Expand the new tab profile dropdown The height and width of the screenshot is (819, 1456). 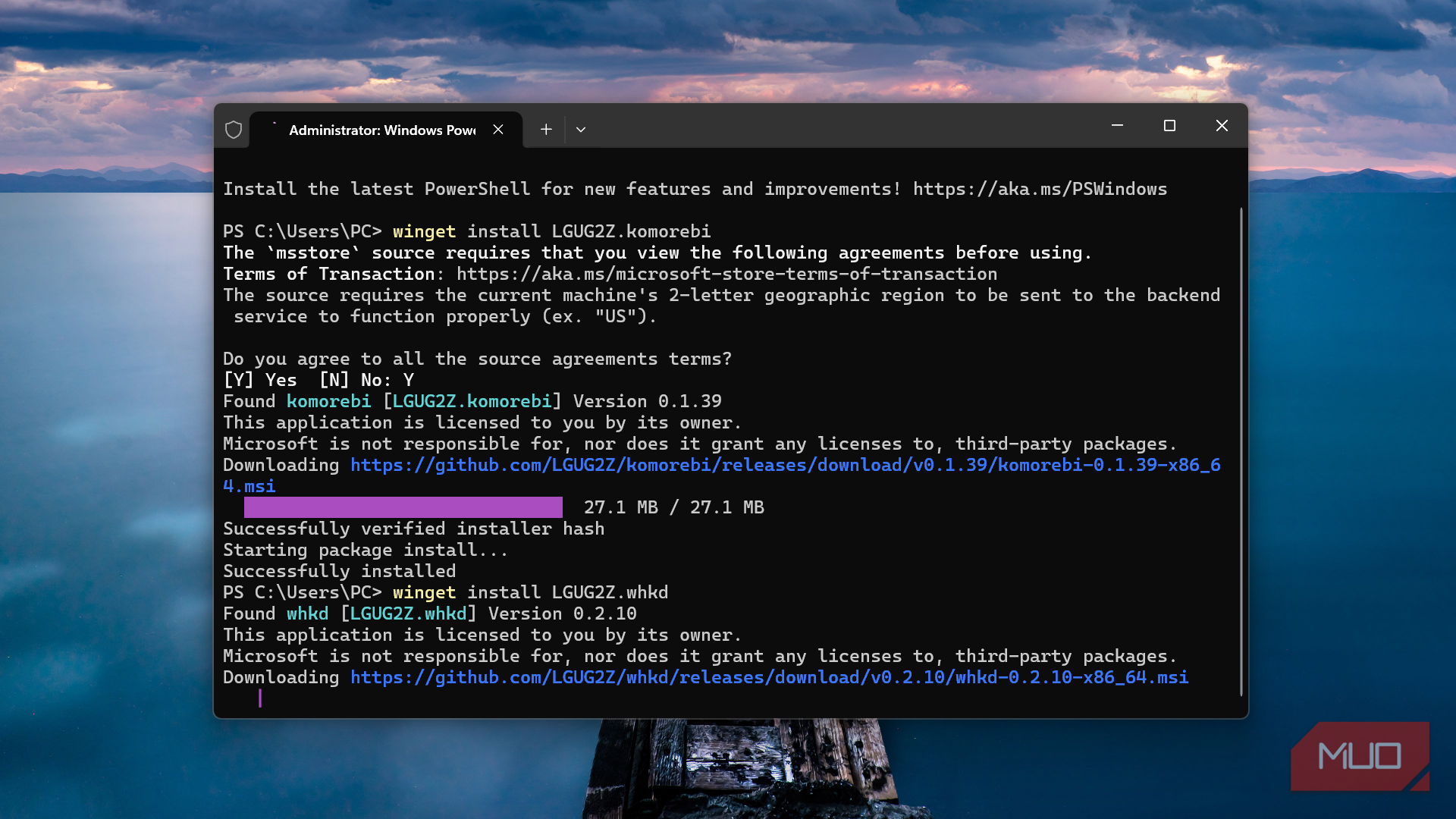[x=581, y=130]
